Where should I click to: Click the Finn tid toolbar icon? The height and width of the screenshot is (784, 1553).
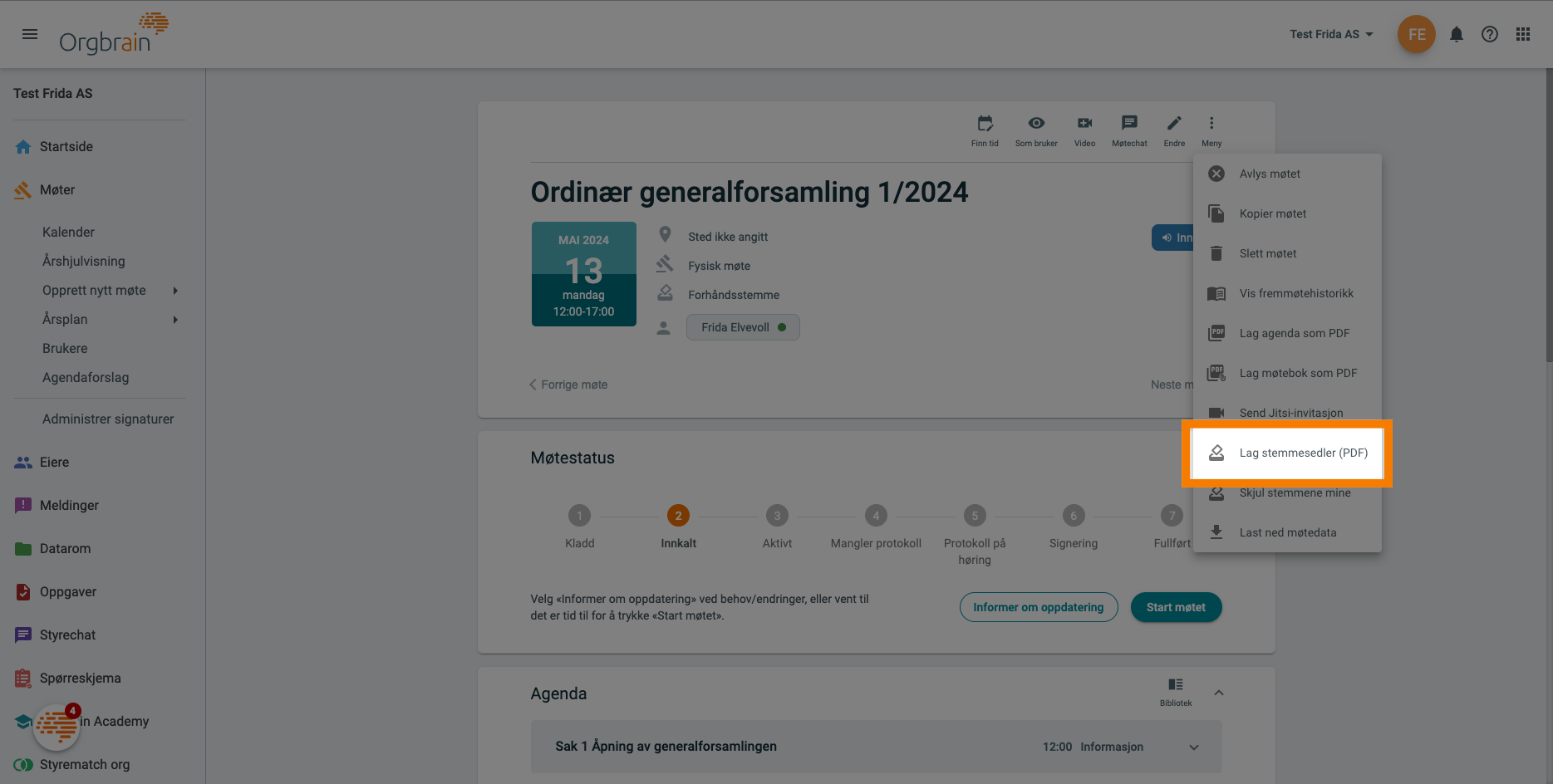point(985,130)
